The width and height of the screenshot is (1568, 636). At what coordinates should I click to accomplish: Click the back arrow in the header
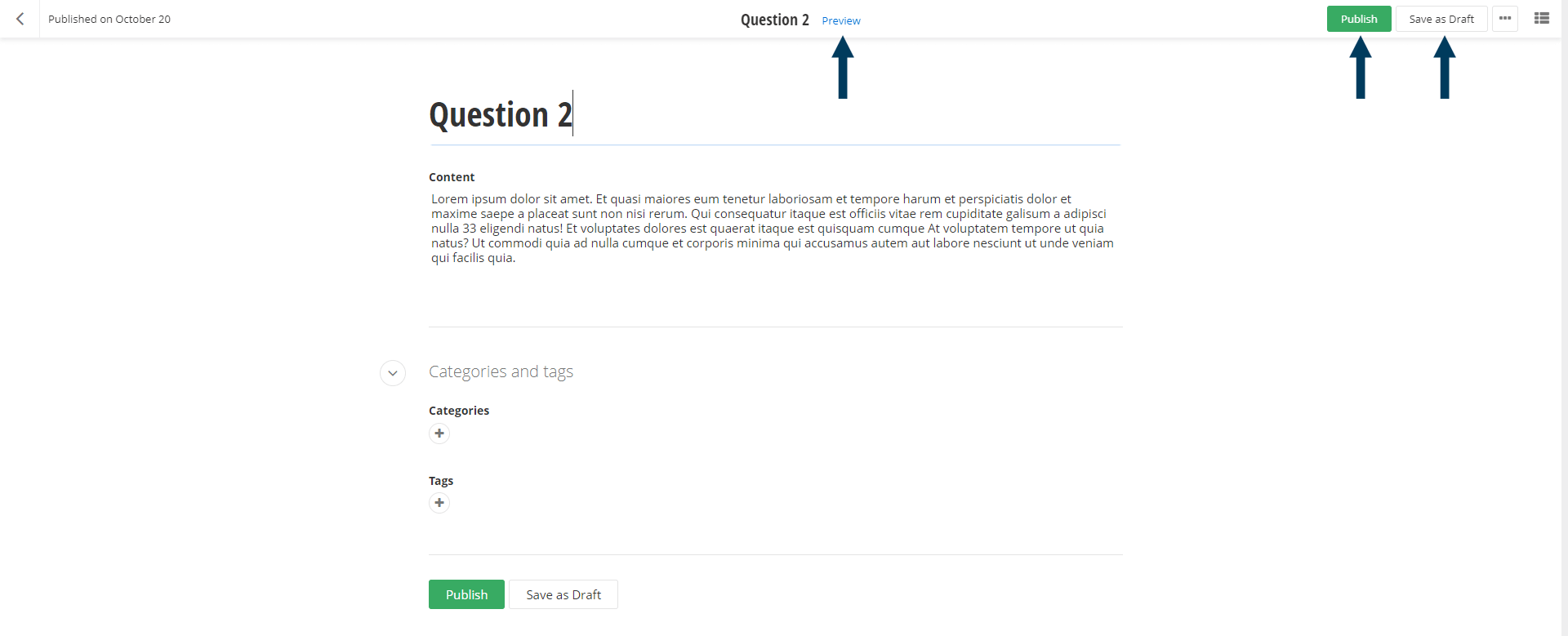(20, 19)
